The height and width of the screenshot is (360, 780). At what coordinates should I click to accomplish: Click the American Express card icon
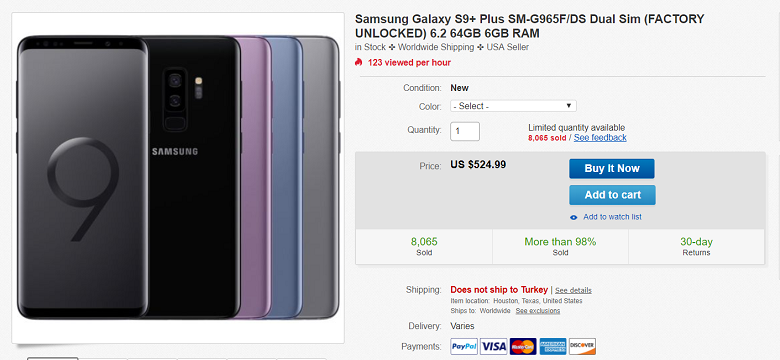click(x=553, y=346)
